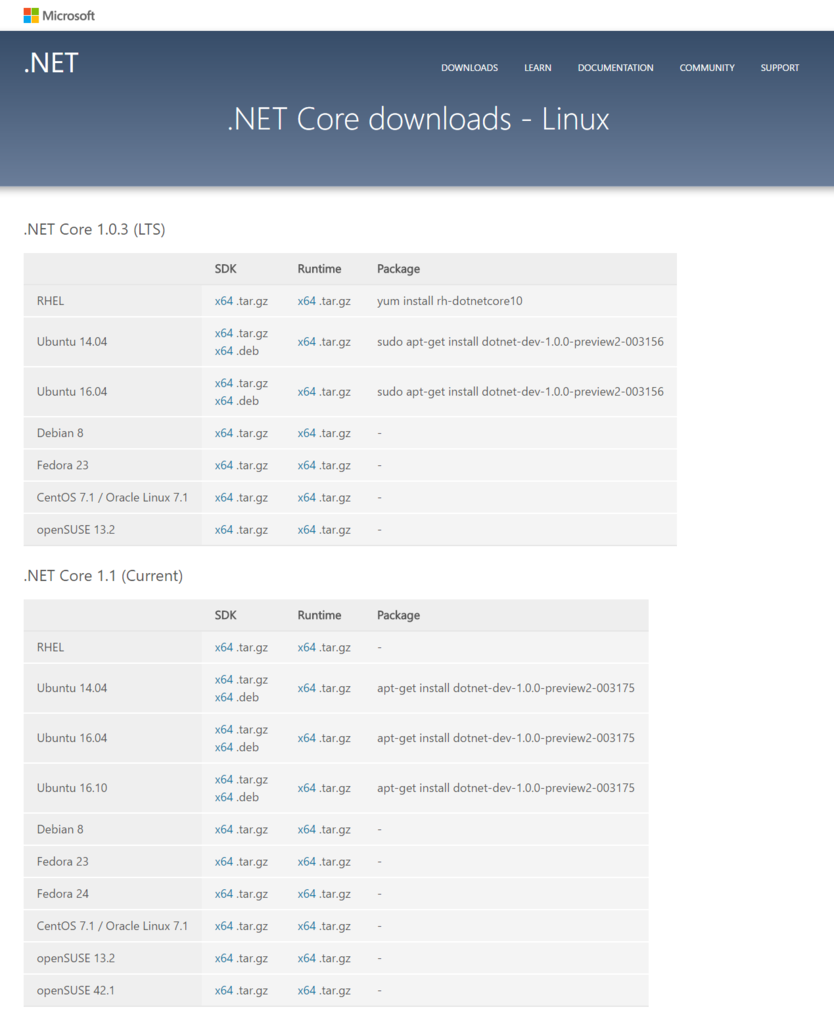This screenshot has height=1024, width=834.
Task: Download Ubuntu 16.04 SDK x64 .tar.gz in LTS table
Action: click(224, 383)
